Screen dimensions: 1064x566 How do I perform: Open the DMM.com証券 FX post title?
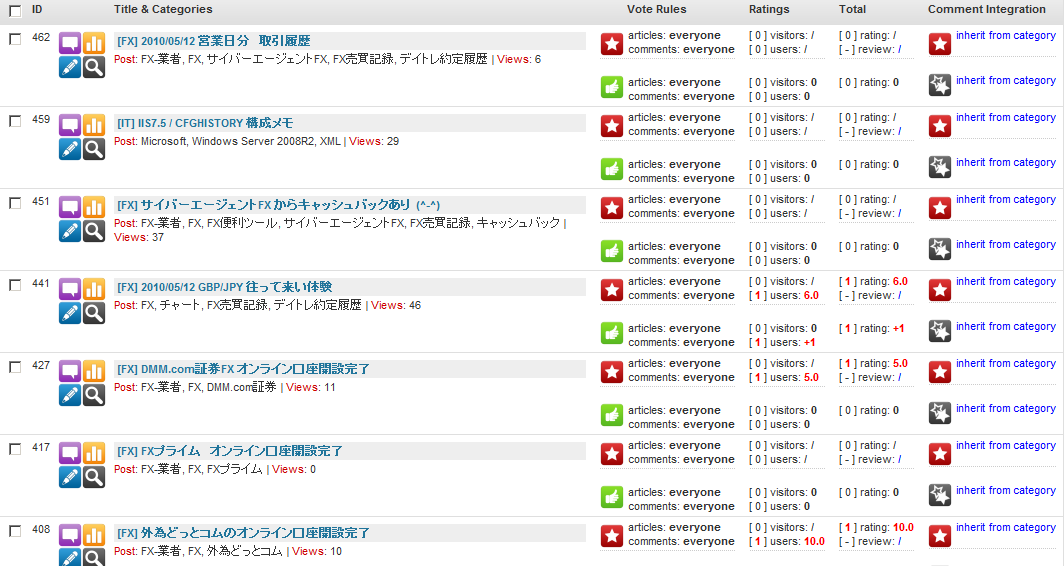(x=244, y=369)
